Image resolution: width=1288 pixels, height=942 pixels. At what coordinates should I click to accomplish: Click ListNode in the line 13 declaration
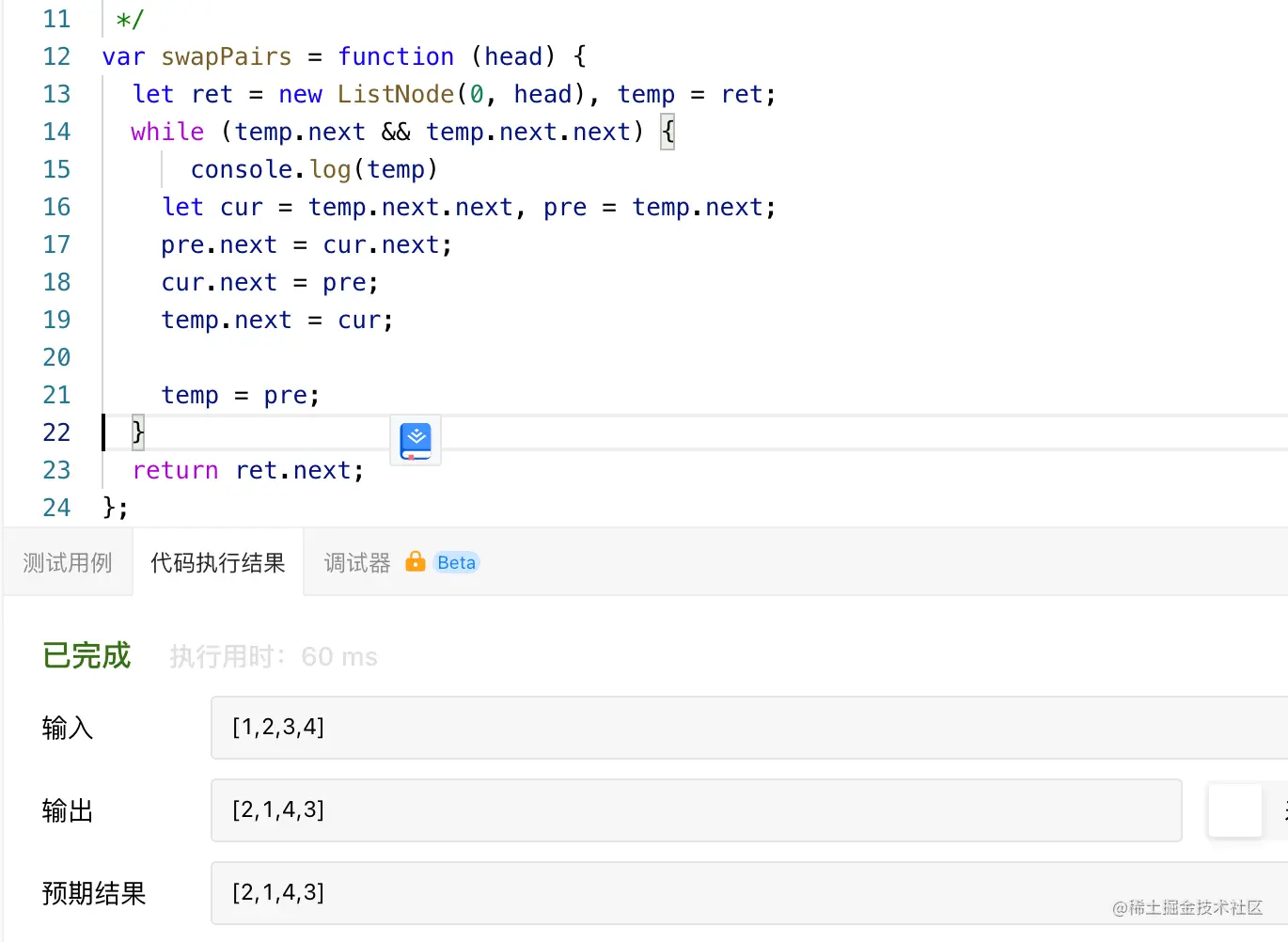[x=396, y=94]
